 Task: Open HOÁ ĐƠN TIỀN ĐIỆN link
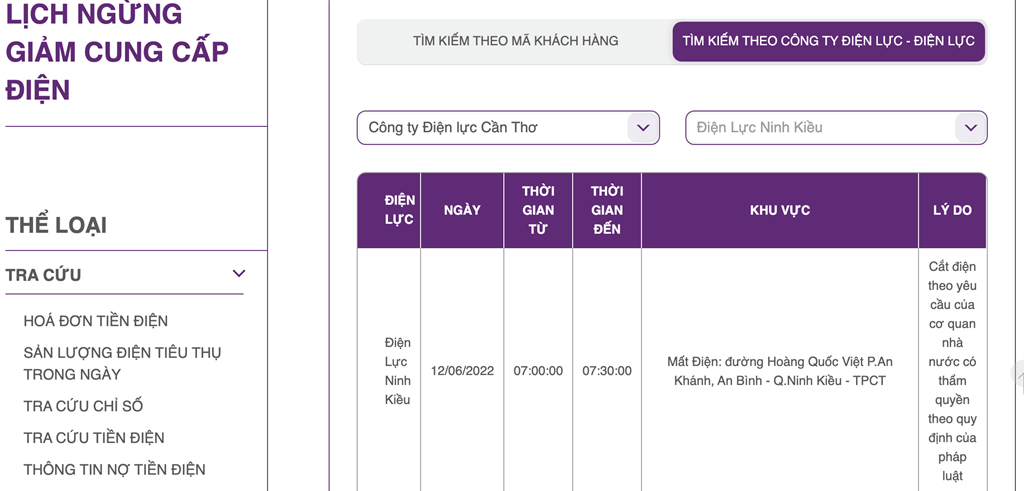96,321
